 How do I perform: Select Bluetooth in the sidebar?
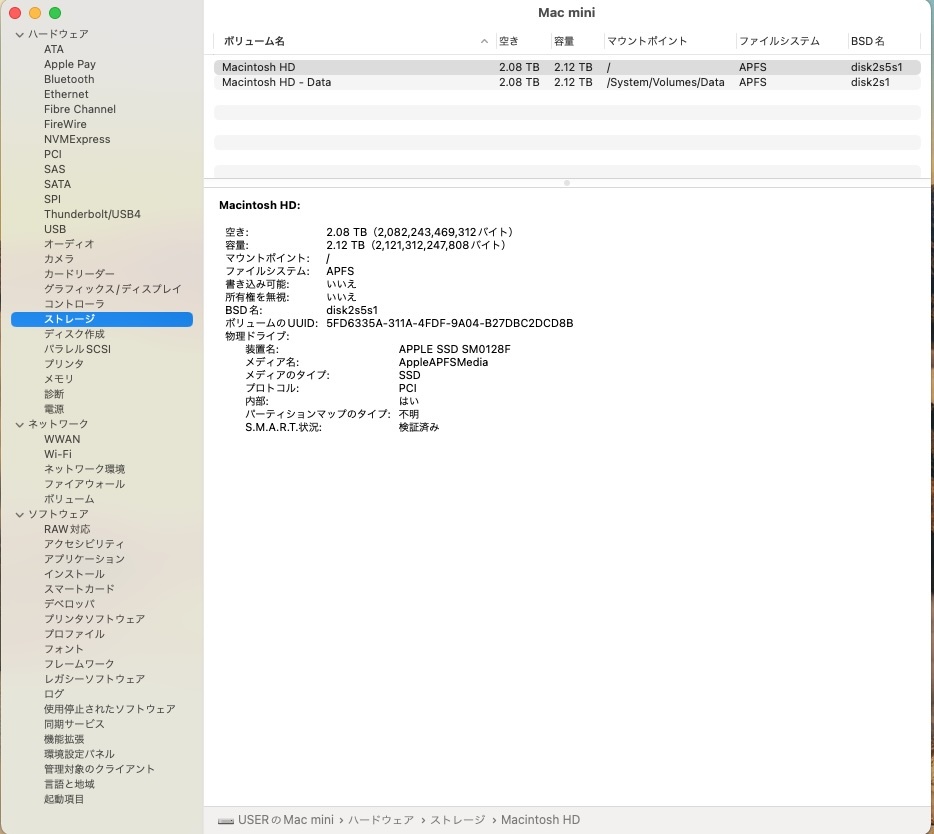click(x=69, y=79)
